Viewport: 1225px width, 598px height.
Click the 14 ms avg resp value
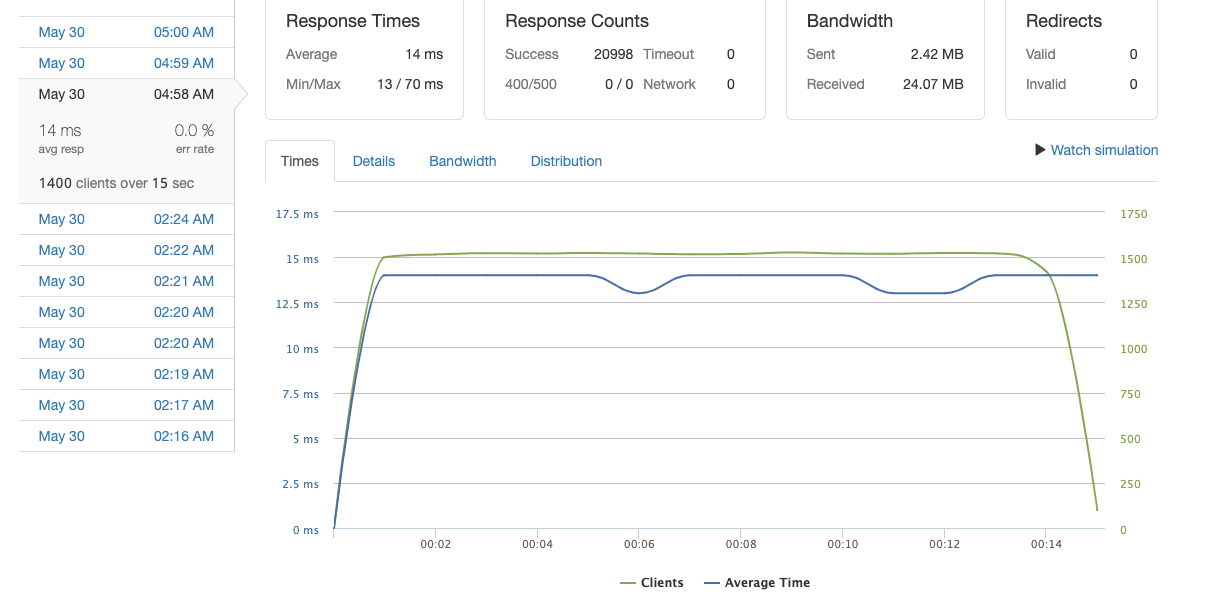pyautogui.click(x=60, y=130)
